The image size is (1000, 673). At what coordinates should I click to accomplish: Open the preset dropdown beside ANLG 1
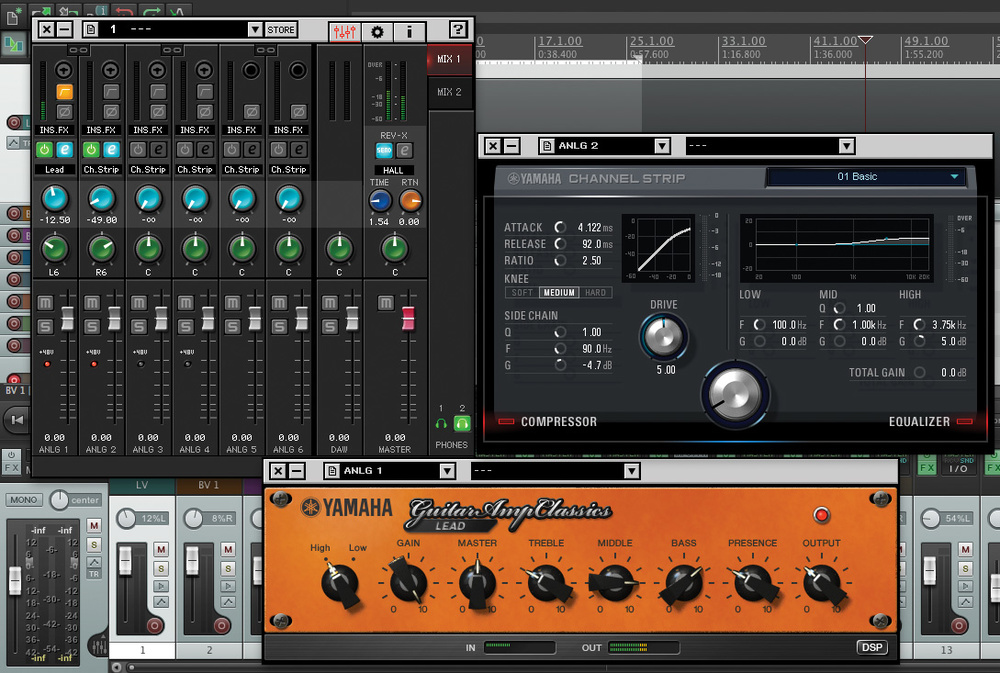(631, 471)
